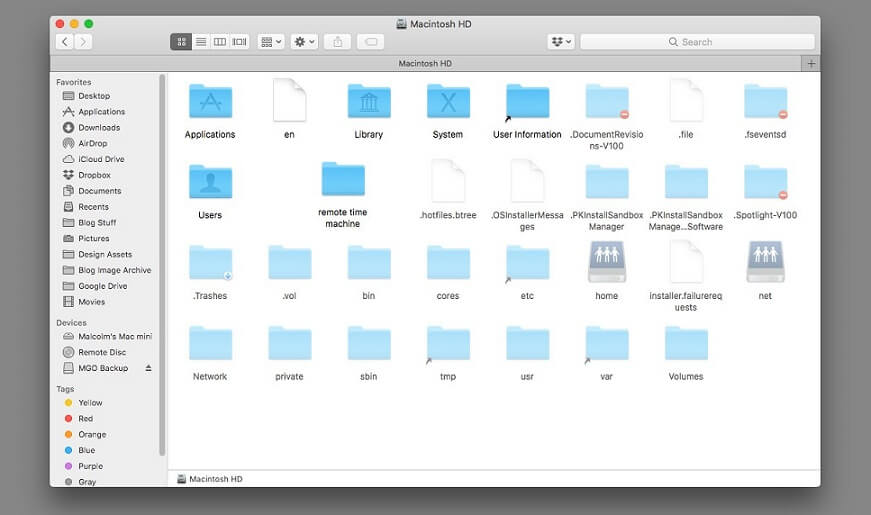The width and height of the screenshot is (871, 515).
Task: Open the Dropbox toolbar dropdown
Action: click(x=561, y=42)
